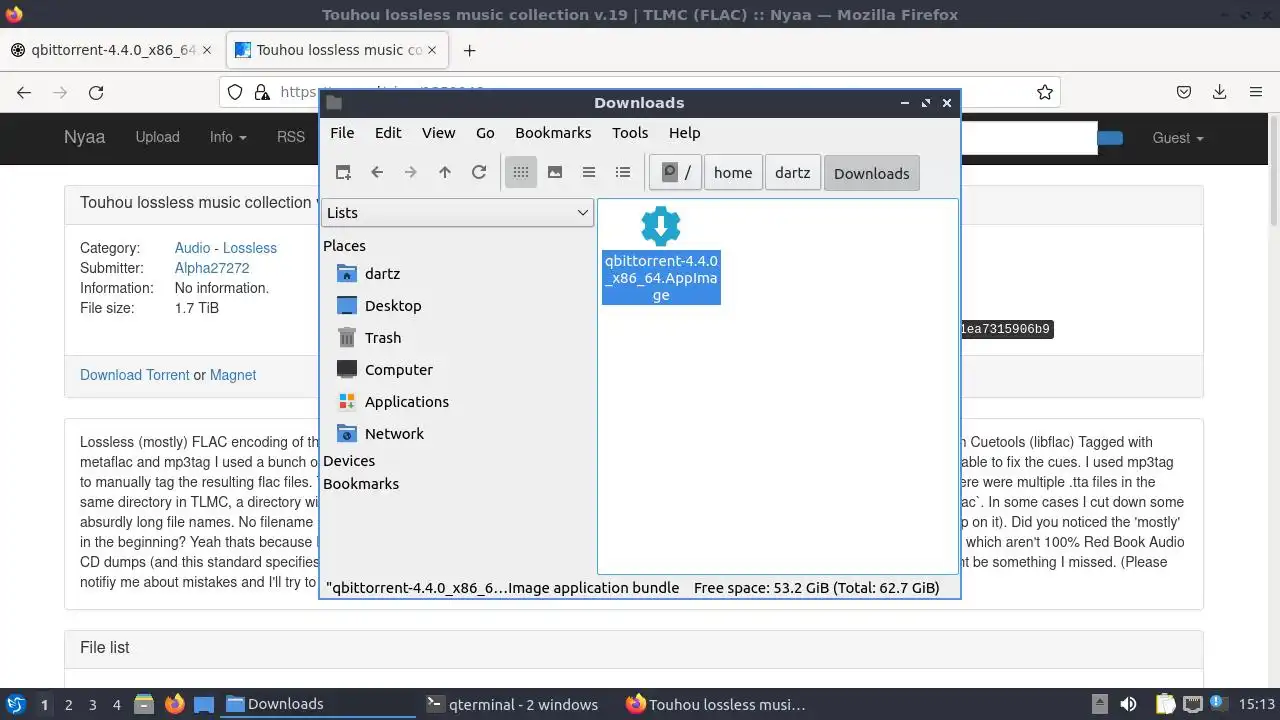Expand the Info dropdown in navbar
1280x720 pixels.
228,137
